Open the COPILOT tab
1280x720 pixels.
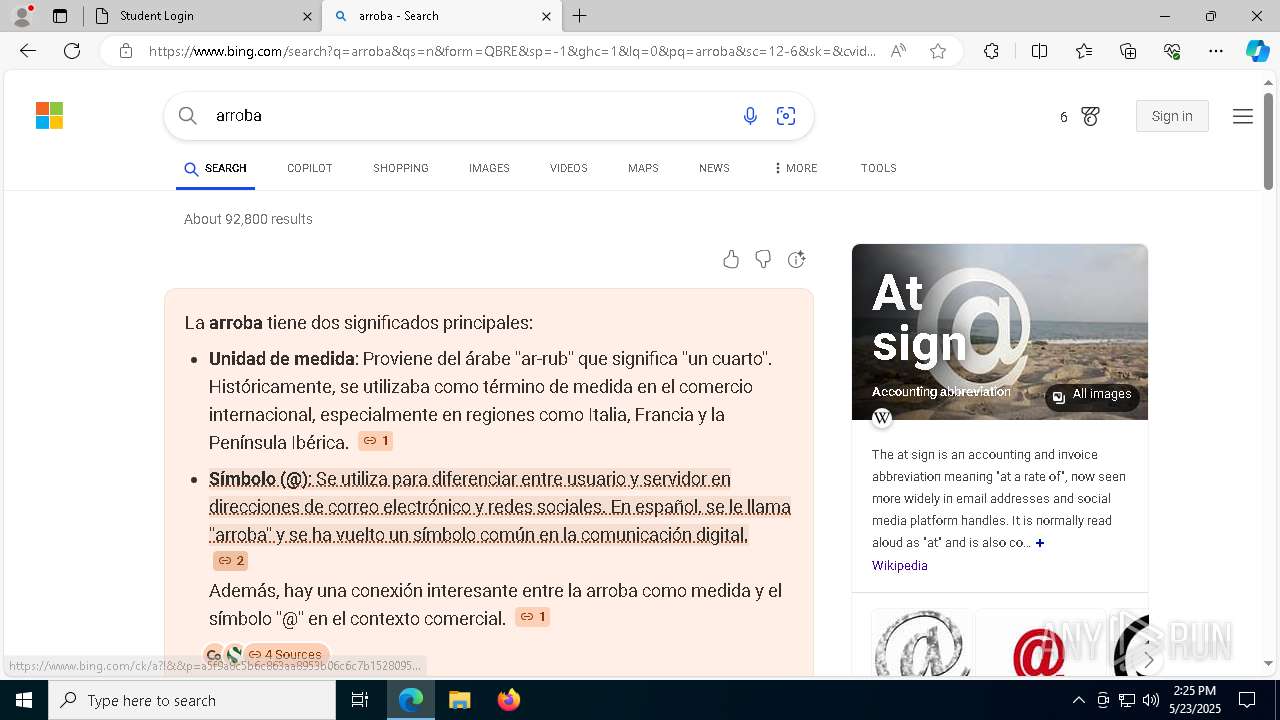tap(310, 168)
